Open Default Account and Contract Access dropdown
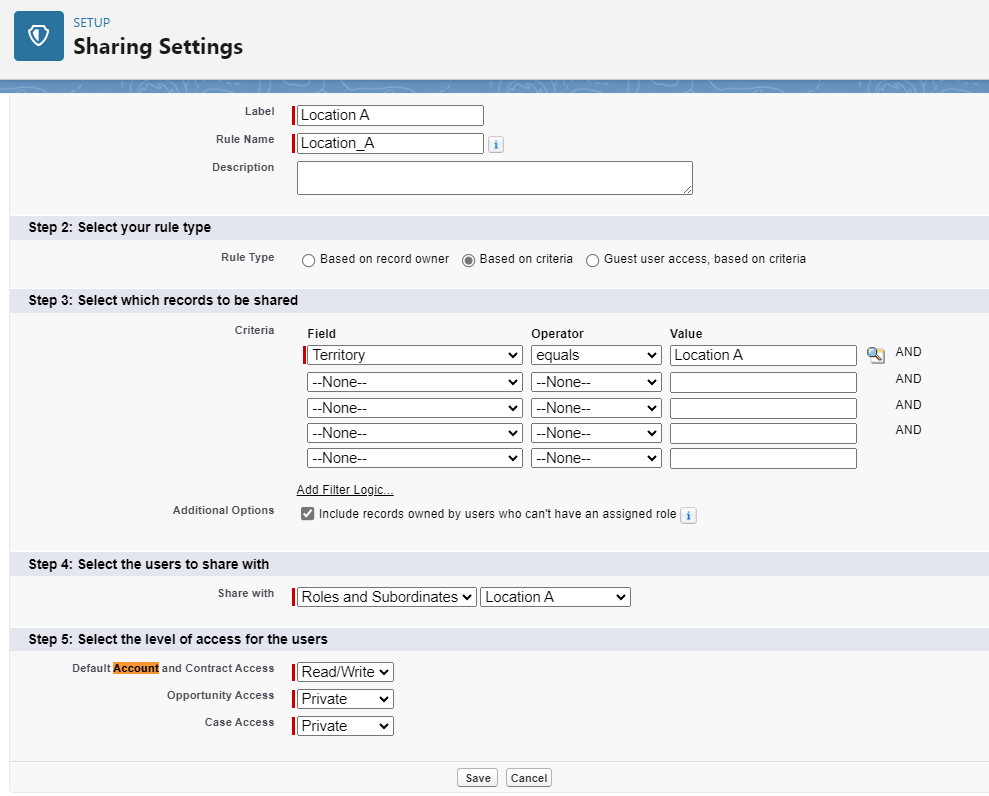Screen dimensions: 989x796 pyautogui.click(x=345, y=672)
